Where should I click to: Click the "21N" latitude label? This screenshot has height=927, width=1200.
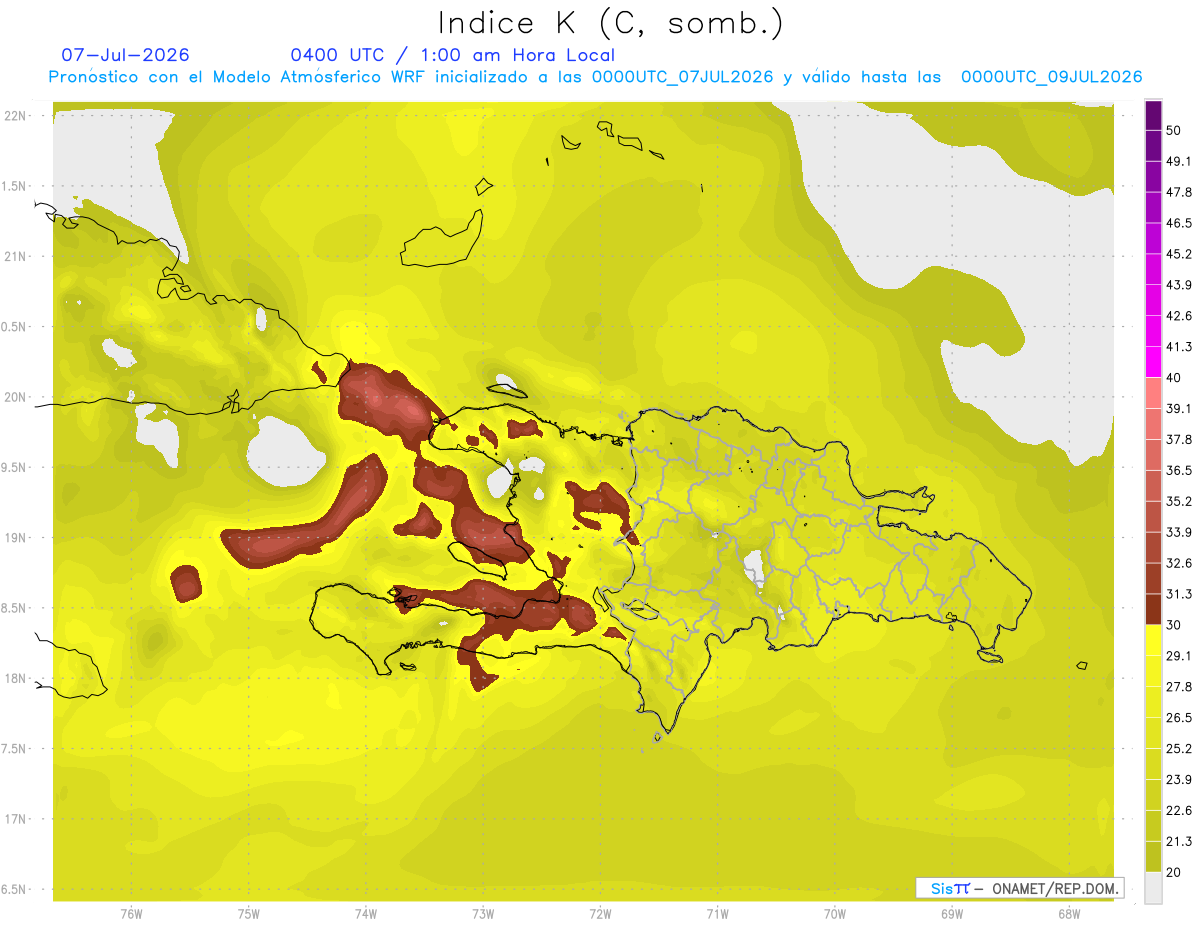click(15, 256)
